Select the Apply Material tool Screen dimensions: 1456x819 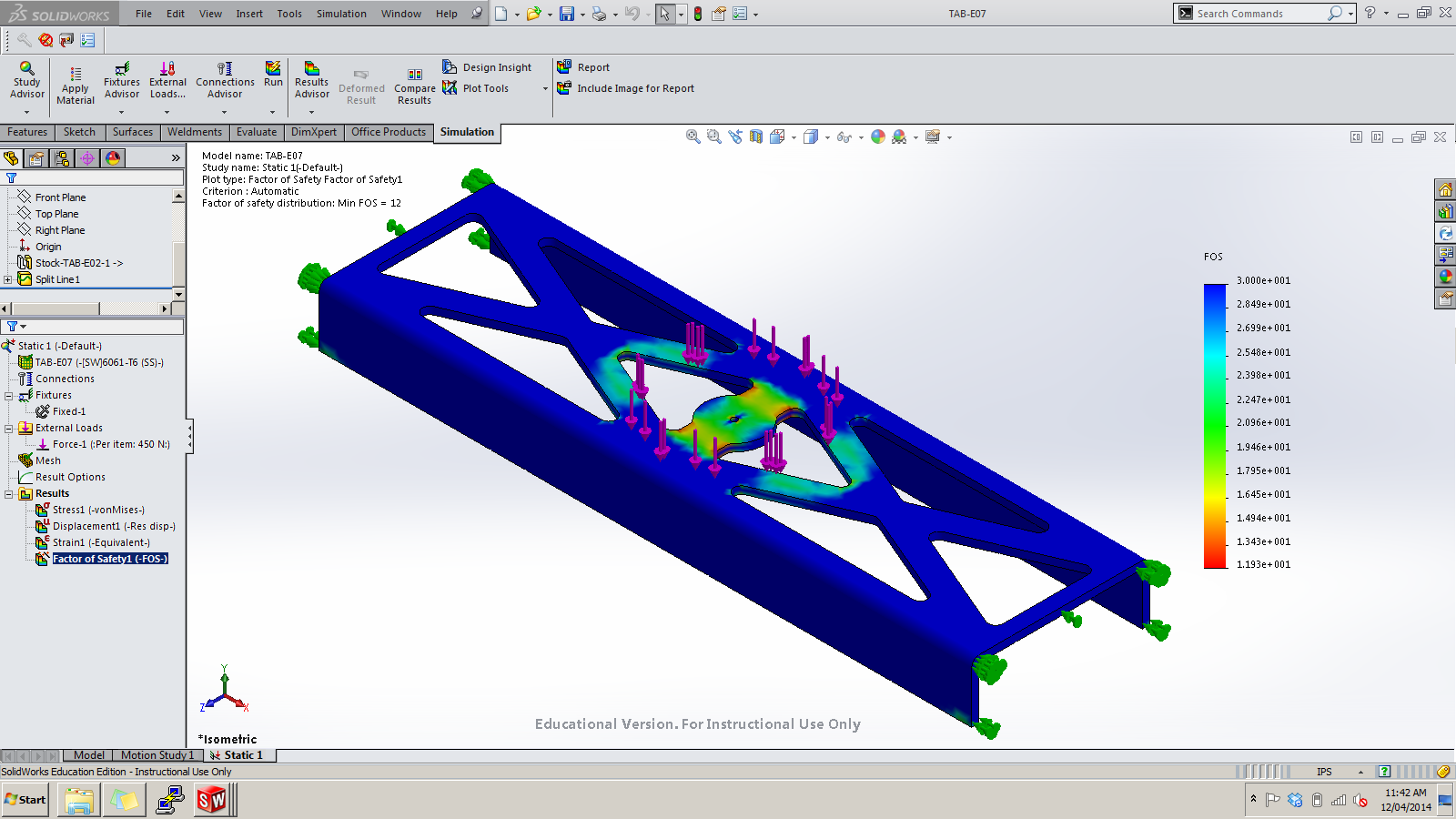click(75, 82)
